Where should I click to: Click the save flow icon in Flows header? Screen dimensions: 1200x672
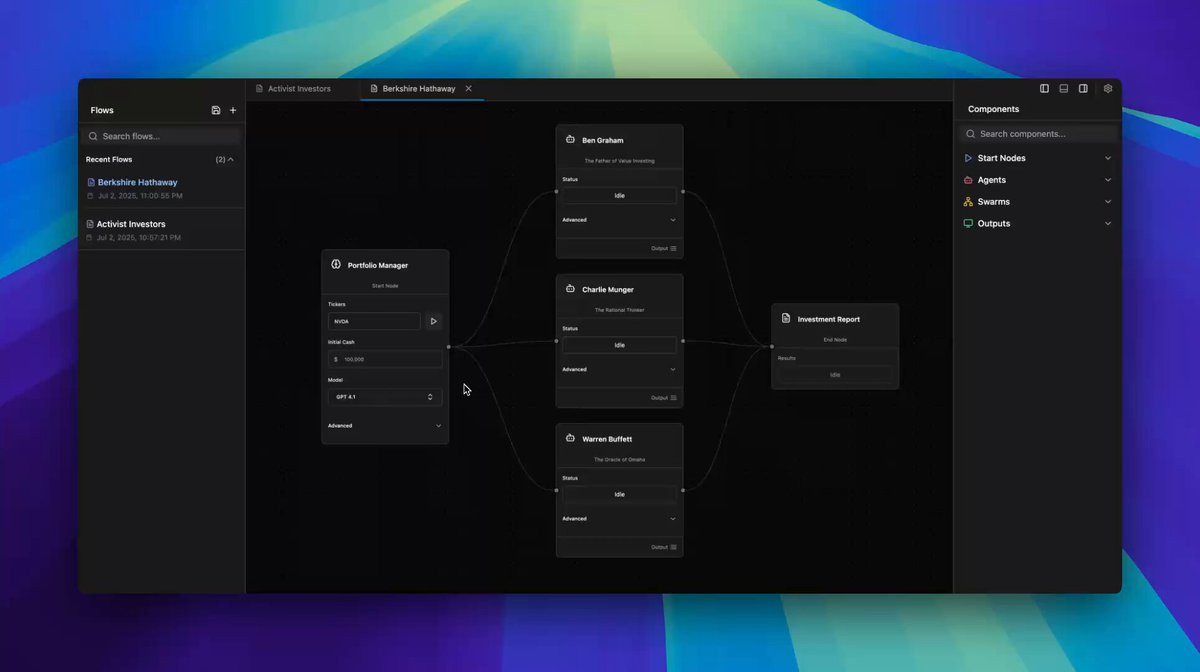(216, 110)
